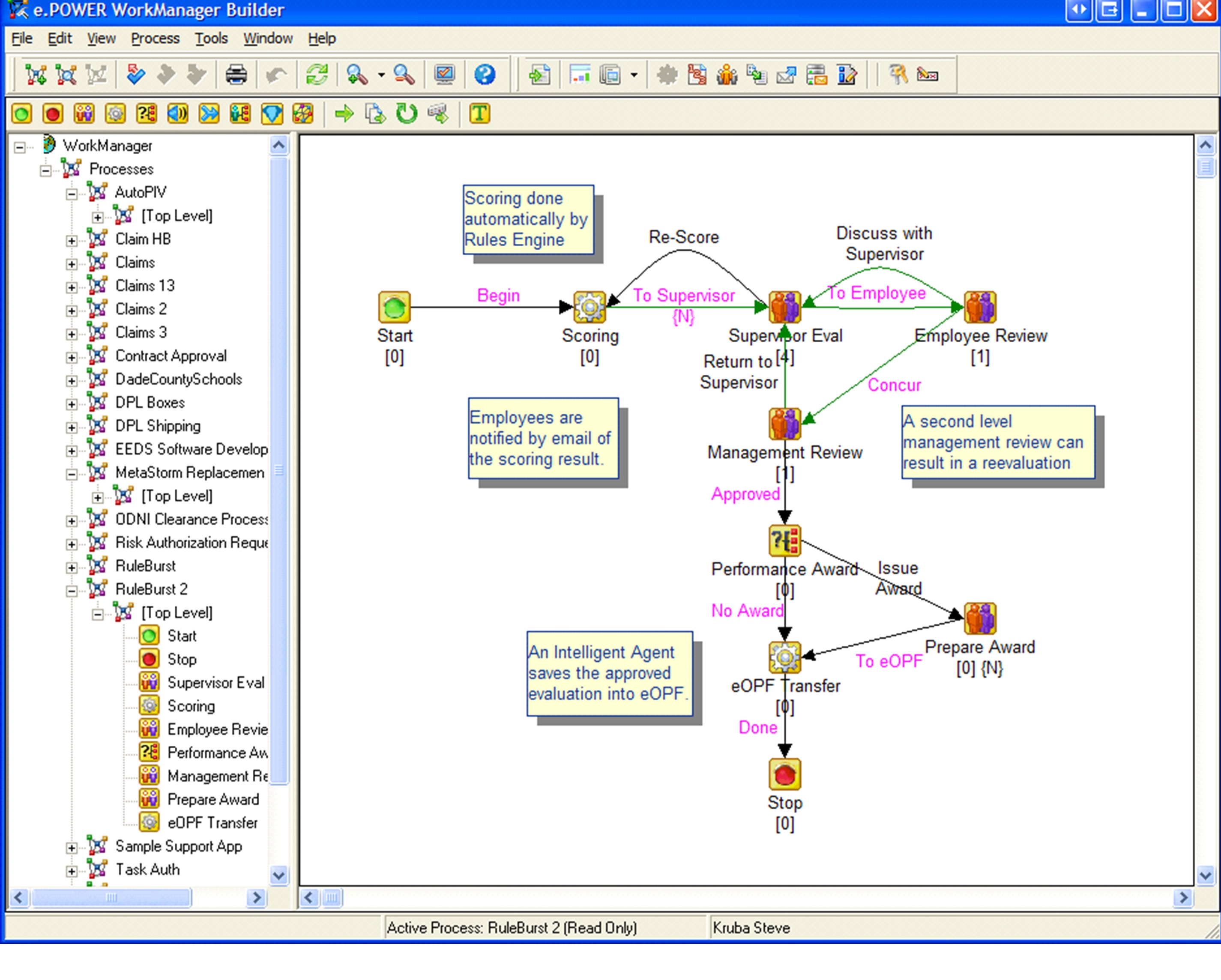Select Prepare Award in the process tree
This screenshot has width=1221, height=980.
tap(213, 799)
